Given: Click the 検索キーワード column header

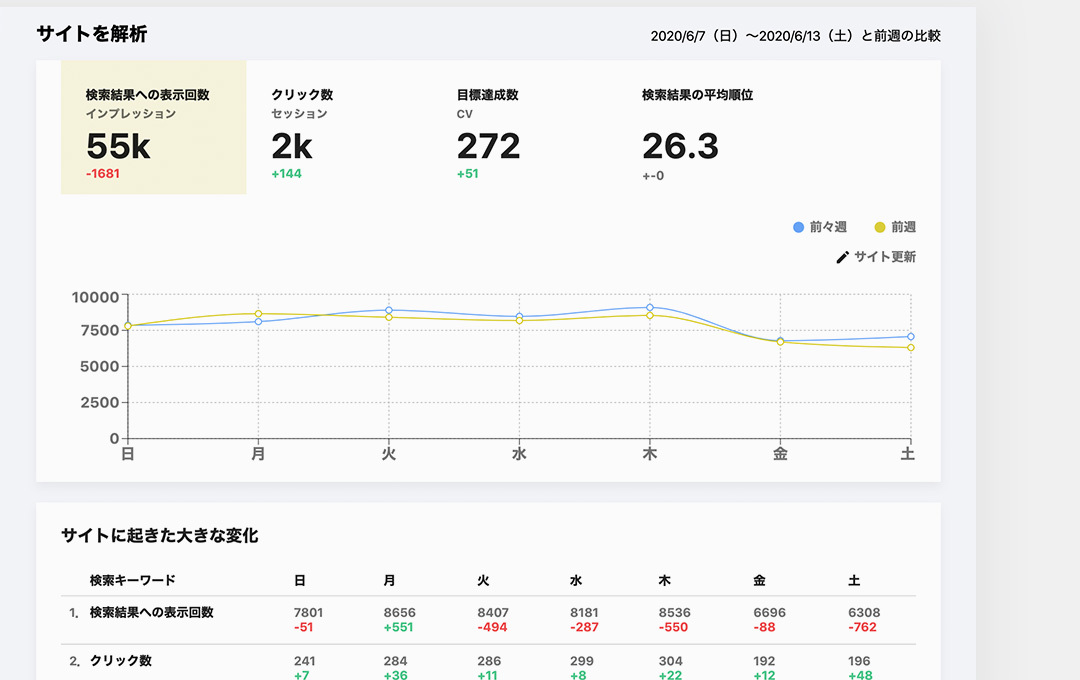Looking at the screenshot, I should click(x=132, y=580).
